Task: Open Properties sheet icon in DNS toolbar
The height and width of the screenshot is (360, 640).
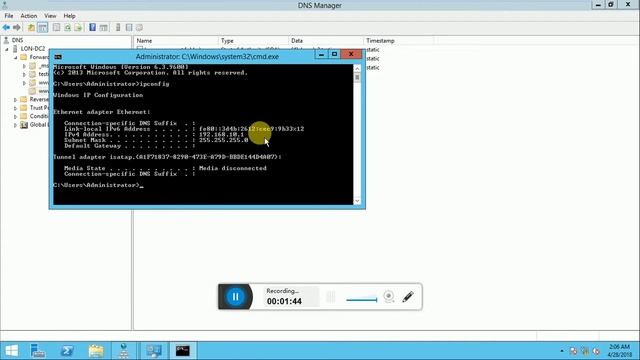Action: [x=56, y=27]
